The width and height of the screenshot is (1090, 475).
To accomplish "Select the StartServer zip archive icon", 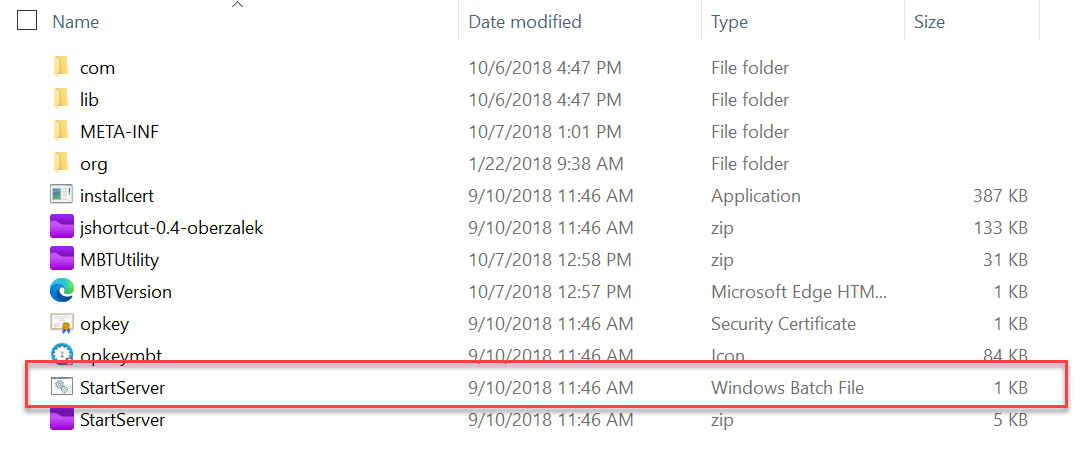I will coord(62,419).
